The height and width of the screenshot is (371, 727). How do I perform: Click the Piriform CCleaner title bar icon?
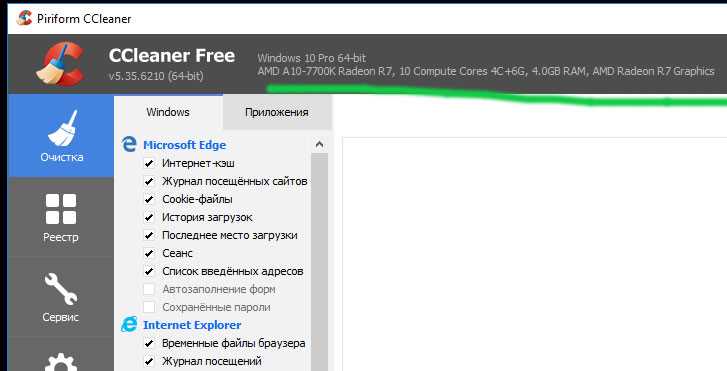(25, 18)
